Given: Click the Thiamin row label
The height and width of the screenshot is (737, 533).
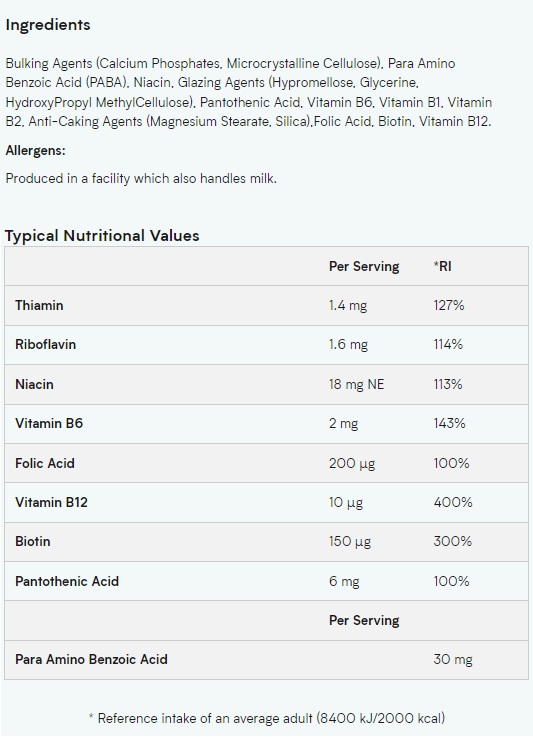Looking at the screenshot, I should [39, 306].
